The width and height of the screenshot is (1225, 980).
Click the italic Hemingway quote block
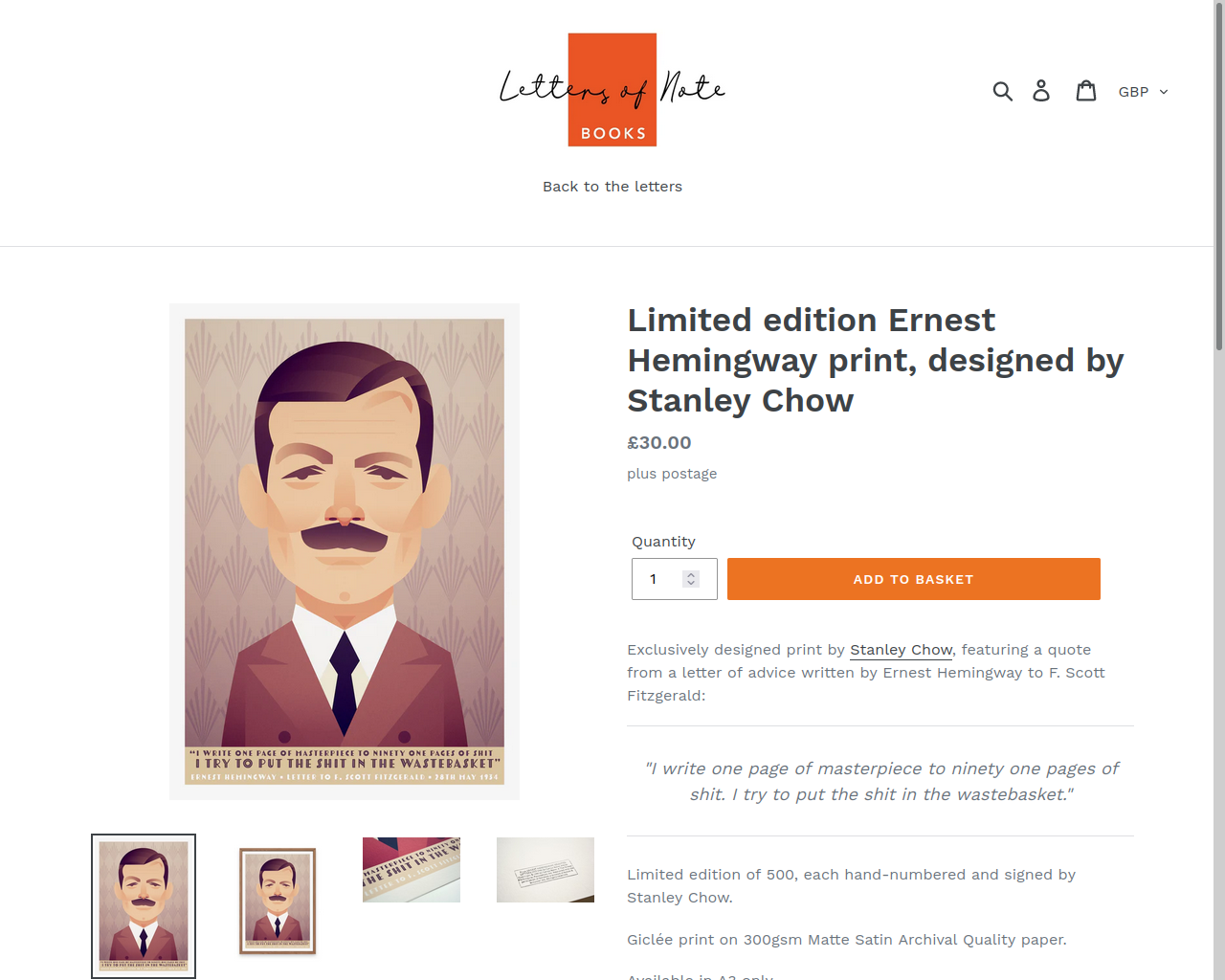[x=880, y=781]
